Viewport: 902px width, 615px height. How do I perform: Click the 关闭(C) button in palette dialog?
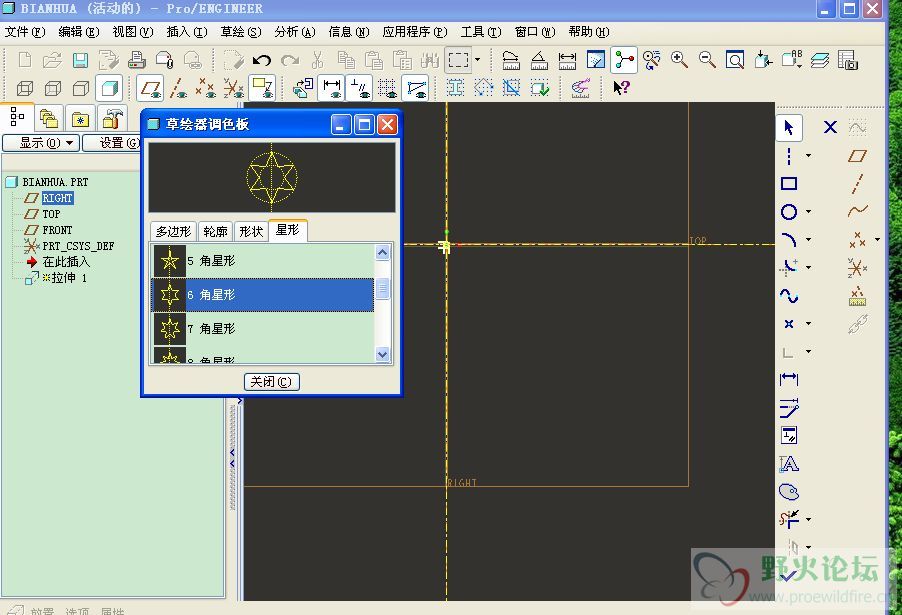[272, 382]
